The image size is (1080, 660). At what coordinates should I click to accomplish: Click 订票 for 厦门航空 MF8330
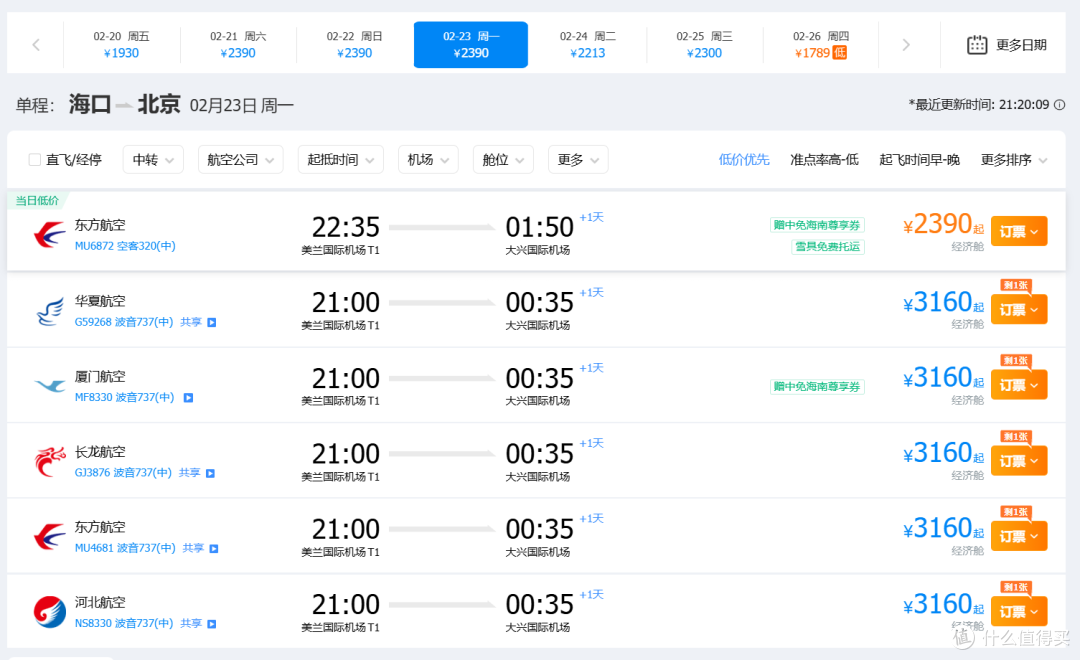pos(1019,385)
